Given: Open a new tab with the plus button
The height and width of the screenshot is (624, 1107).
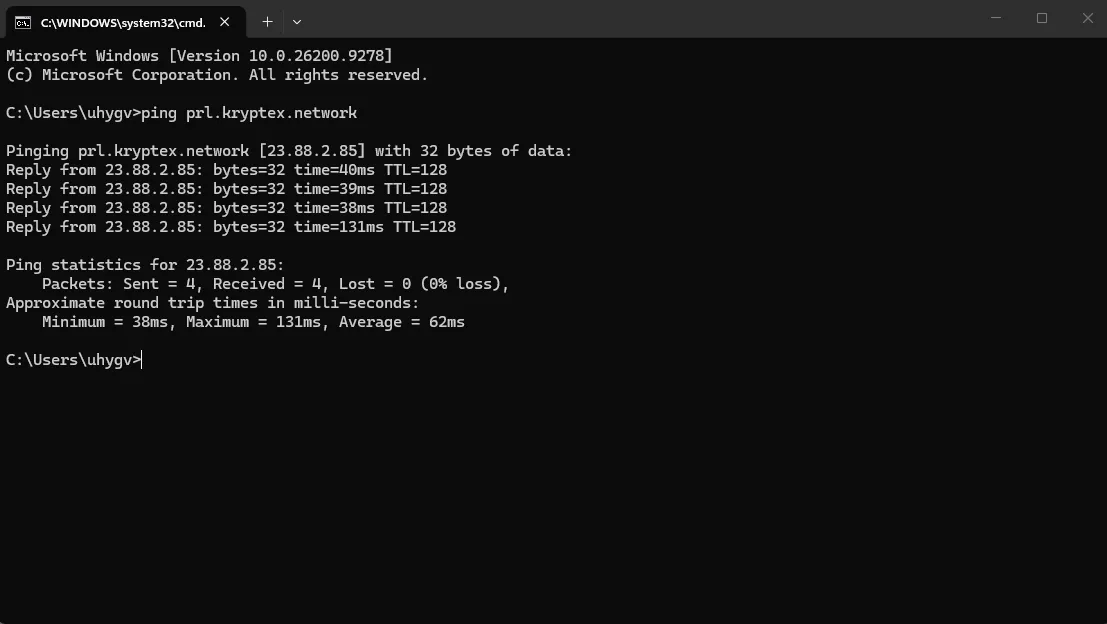Looking at the screenshot, I should point(268,22).
